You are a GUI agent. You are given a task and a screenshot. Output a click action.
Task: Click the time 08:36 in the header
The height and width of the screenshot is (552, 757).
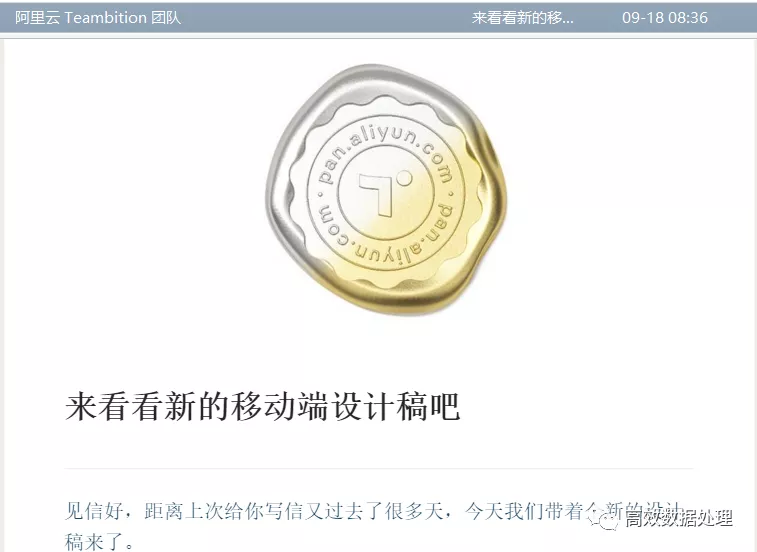[688, 17]
